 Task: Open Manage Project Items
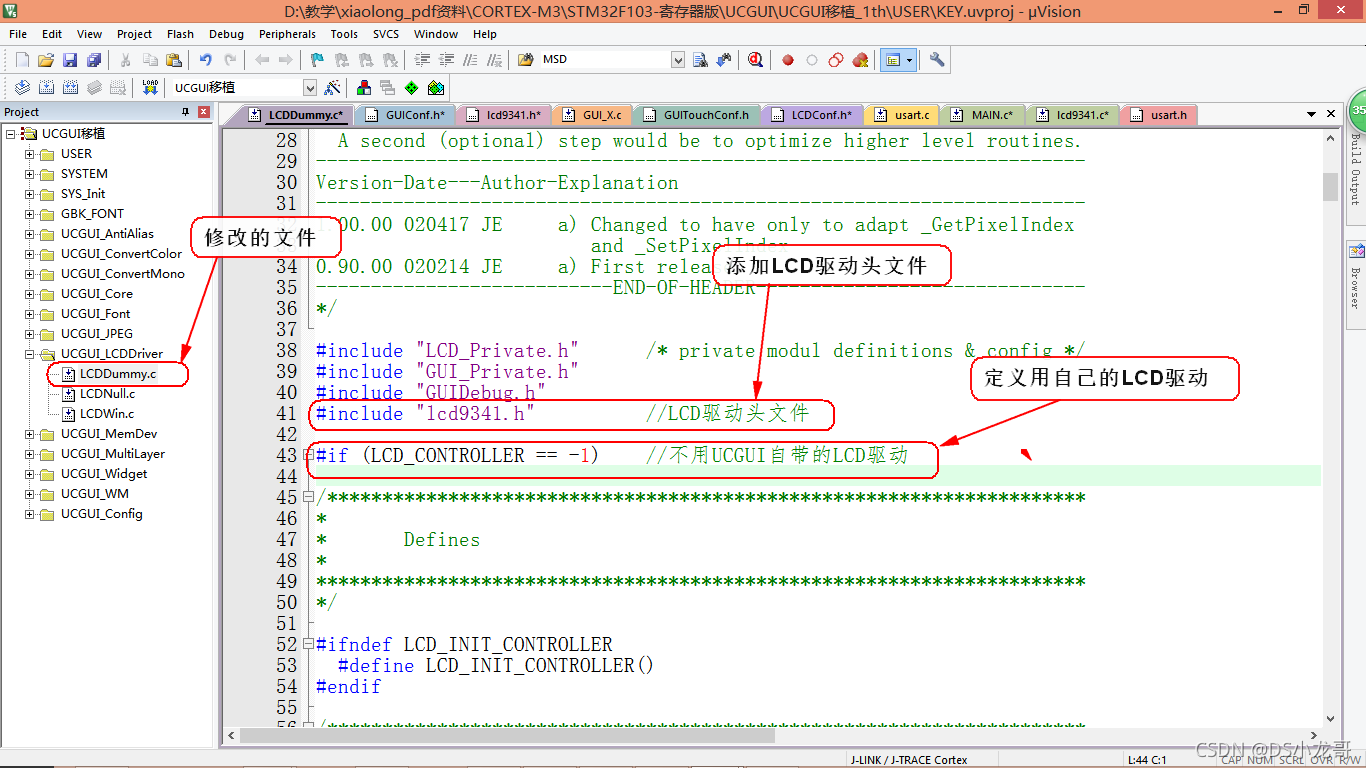(x=387, y=88)
